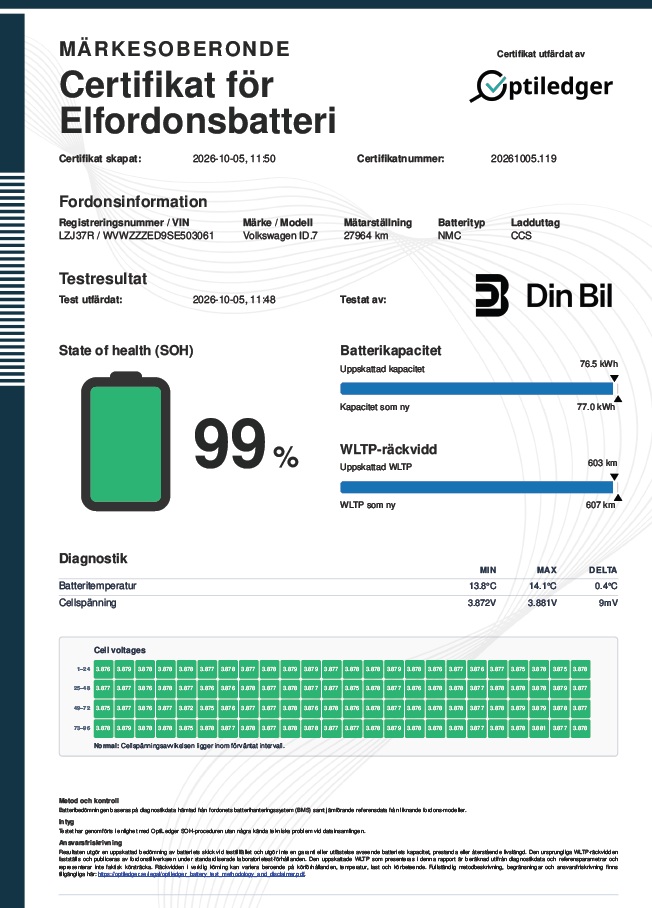Click the battery type NMC
The image size is (652, 908).
pos(449,236)
